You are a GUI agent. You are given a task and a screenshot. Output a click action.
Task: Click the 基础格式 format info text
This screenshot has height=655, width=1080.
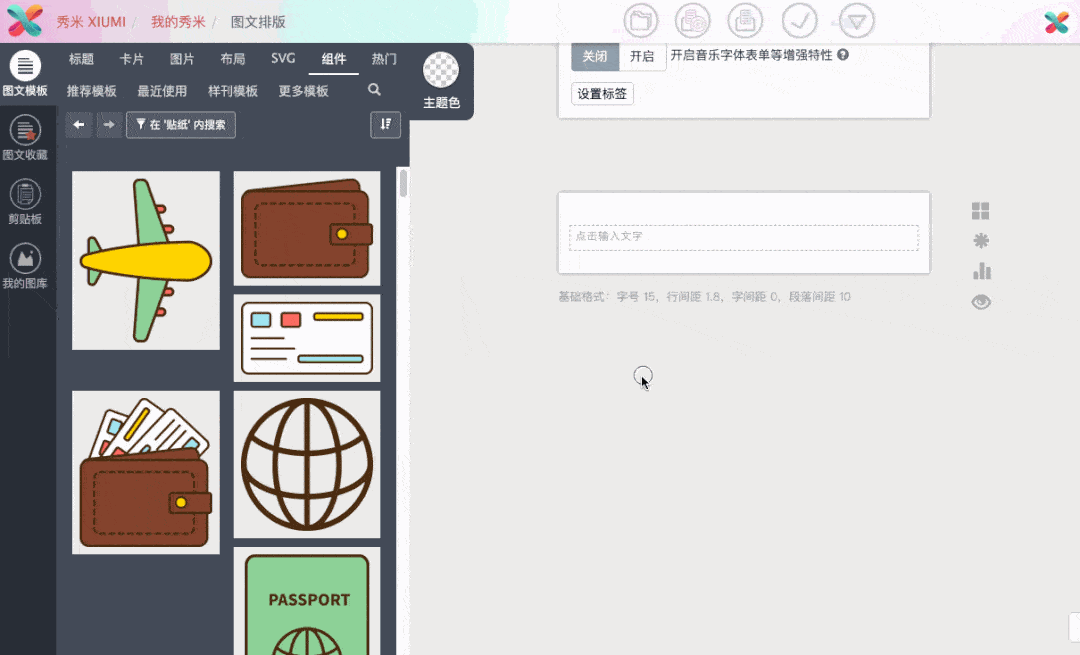click(705, 297)
